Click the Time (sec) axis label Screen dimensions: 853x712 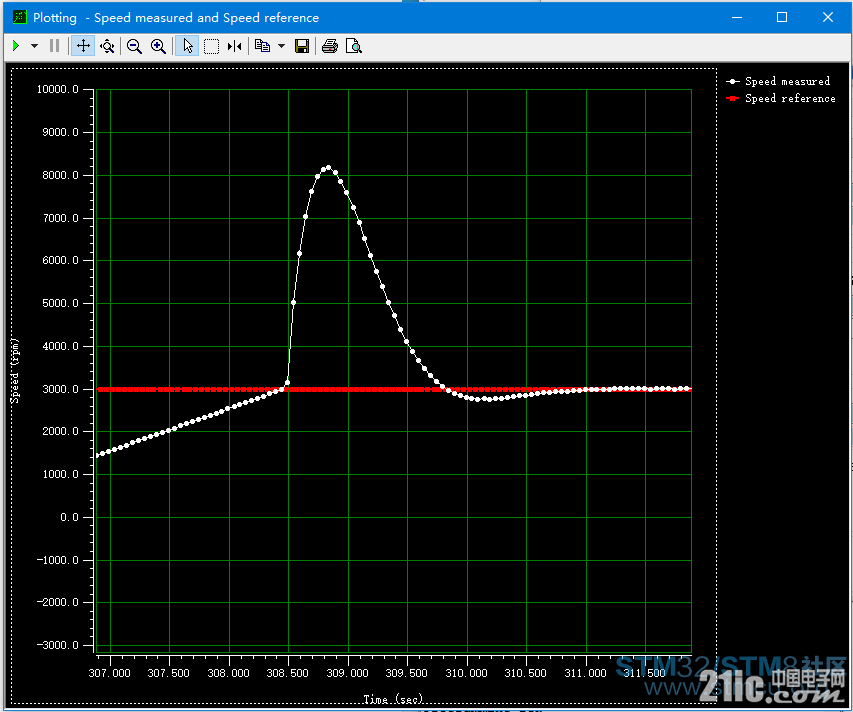(x=393, y=699)
